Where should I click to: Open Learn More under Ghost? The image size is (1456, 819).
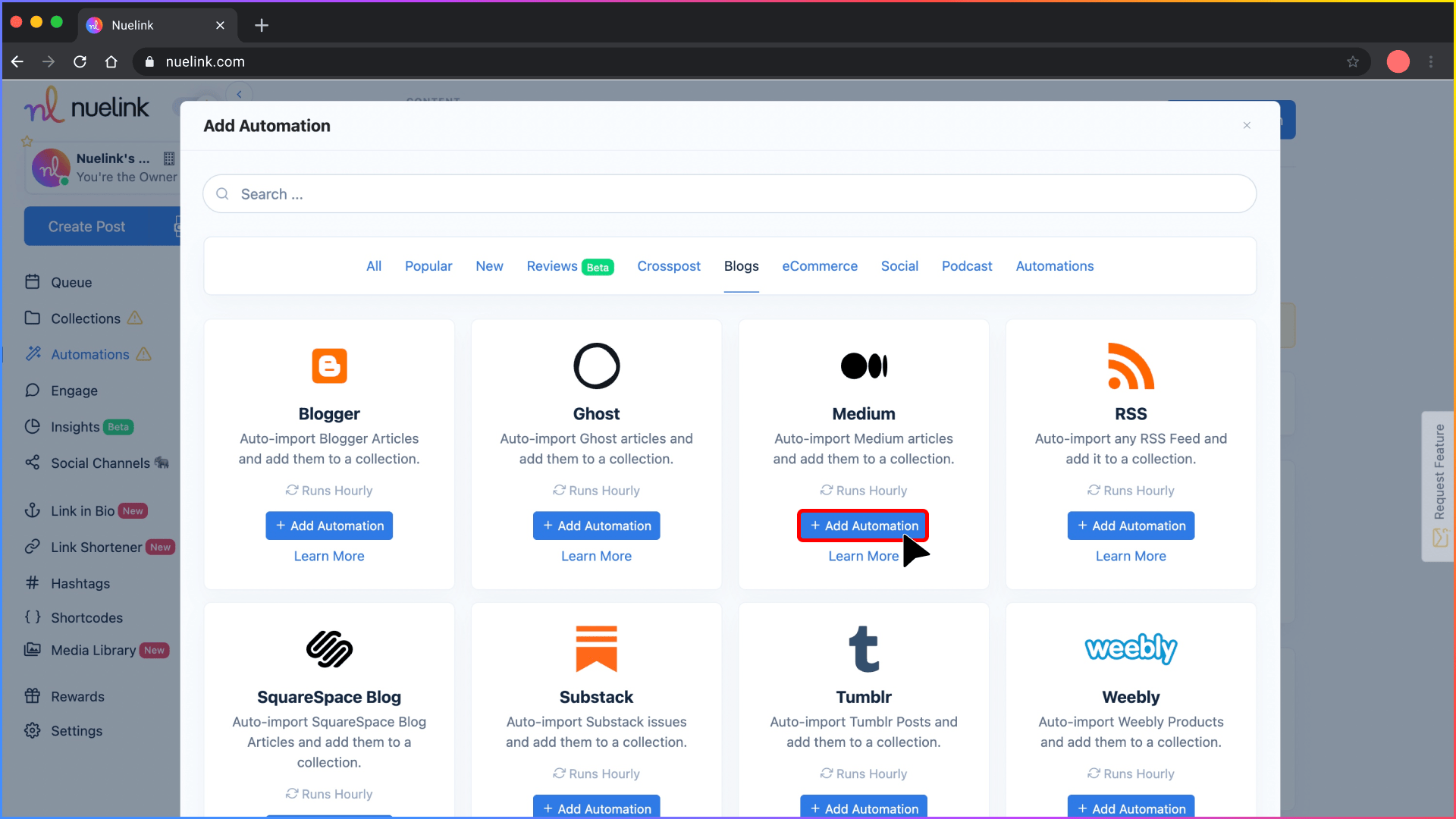pyautogui.click(x=596, y=556)
